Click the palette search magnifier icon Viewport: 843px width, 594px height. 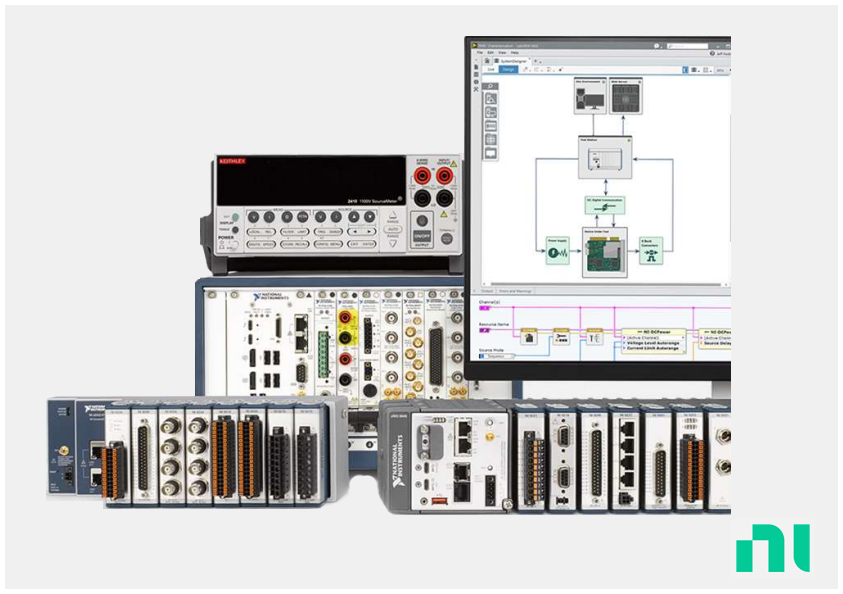click(x=490, y=86)
